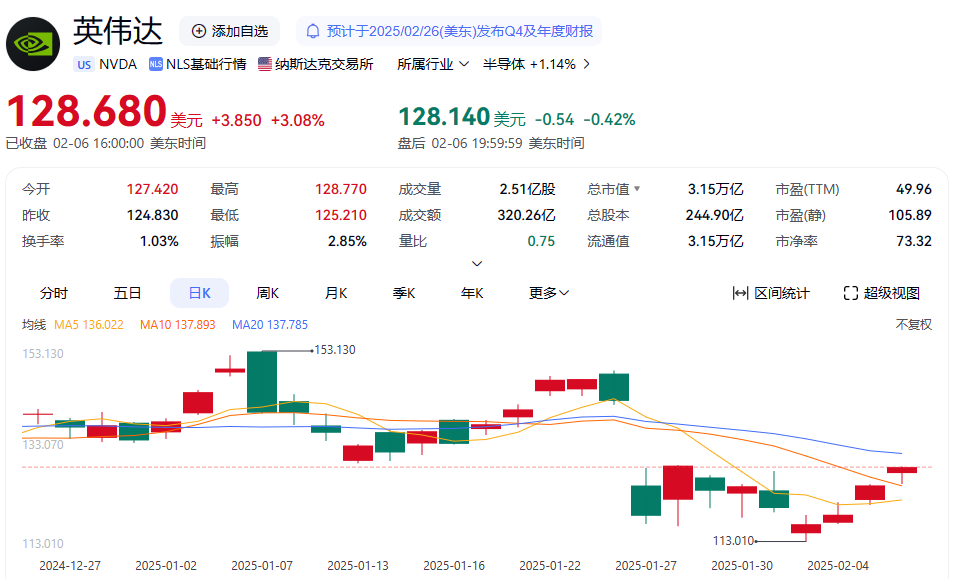The image size is (953, 579).
Task: Click the 153.130 high price marker
Action: coord(335,350)
